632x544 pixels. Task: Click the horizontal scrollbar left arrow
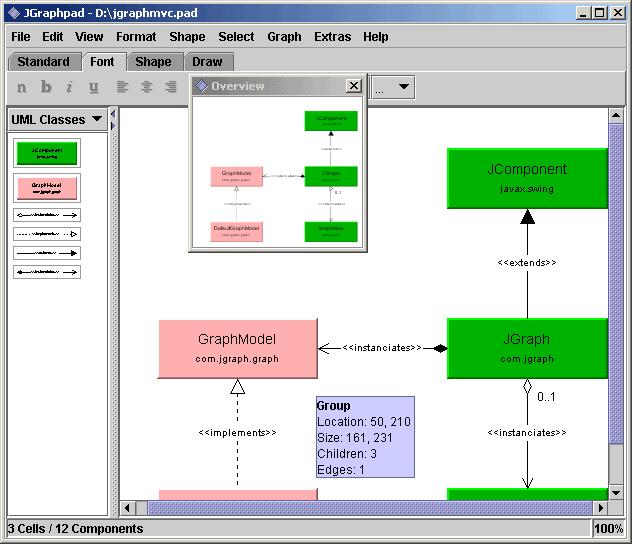coord(127,508)
